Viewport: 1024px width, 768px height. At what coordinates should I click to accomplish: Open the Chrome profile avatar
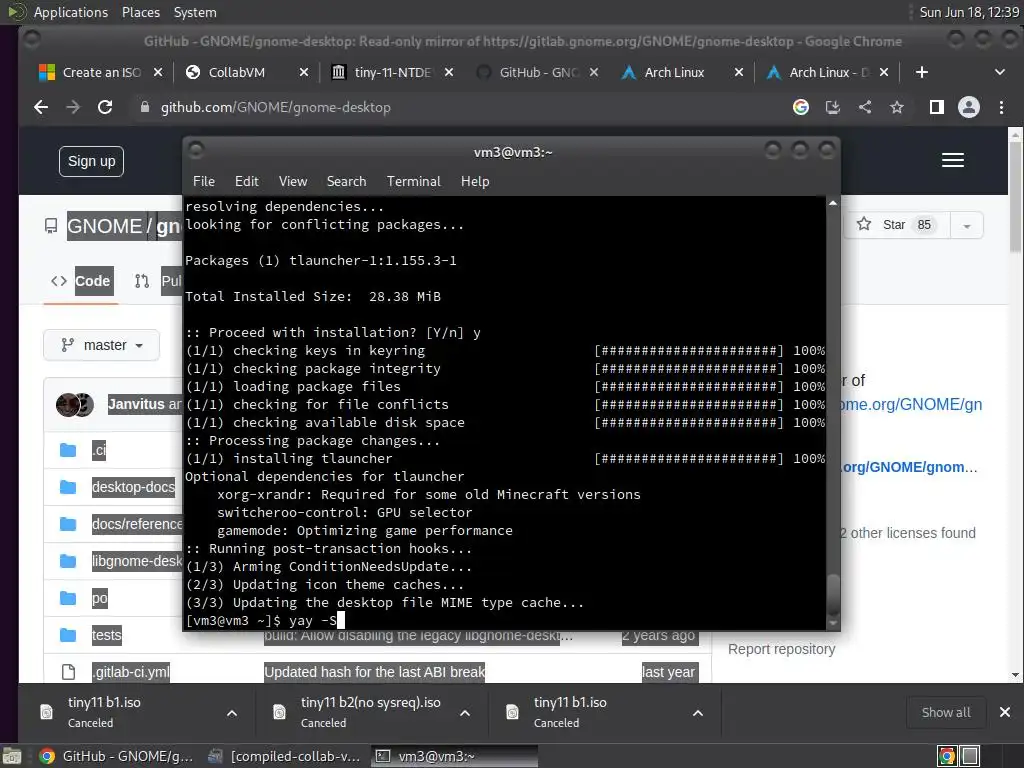[x=968, y=107]
